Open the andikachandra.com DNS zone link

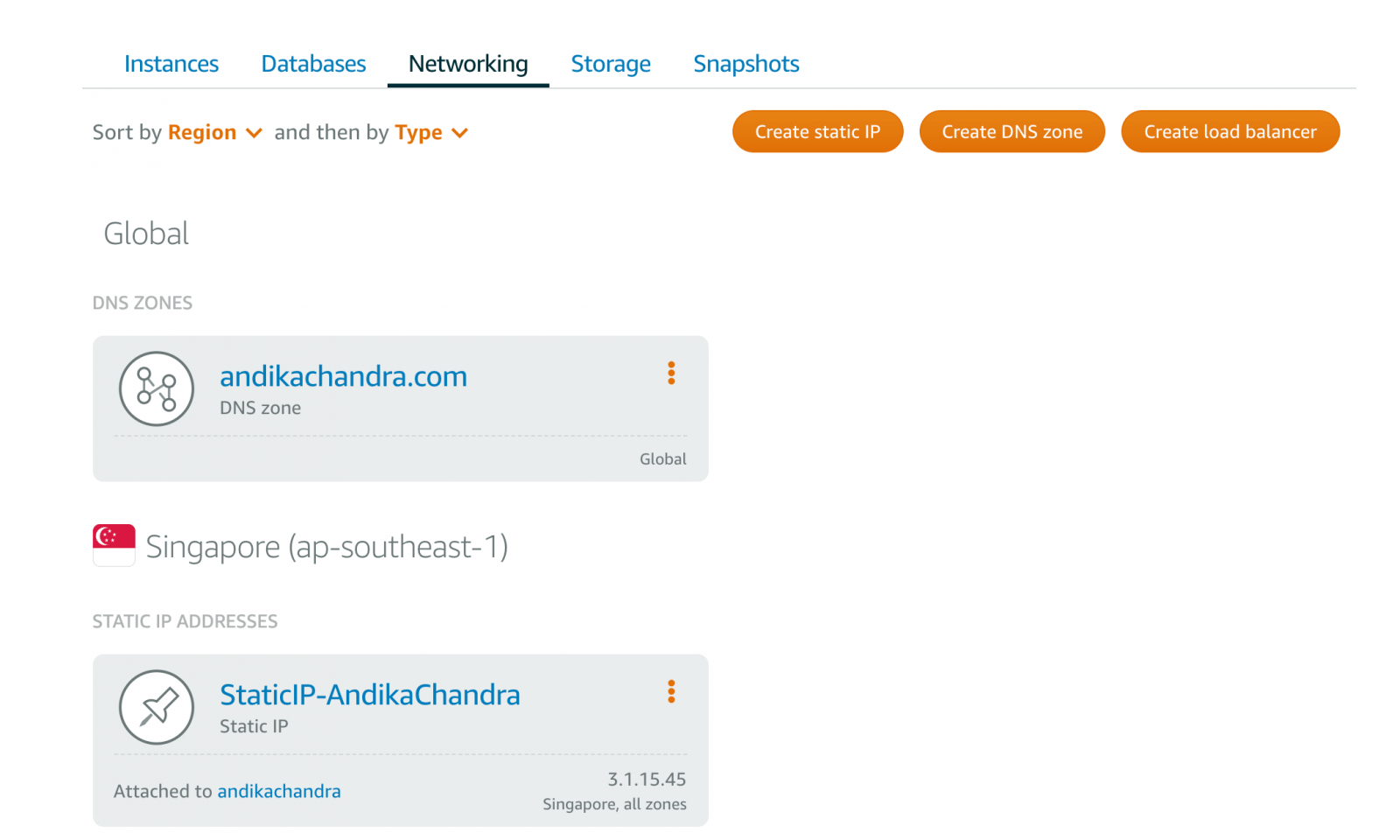[x=343, y=376]
